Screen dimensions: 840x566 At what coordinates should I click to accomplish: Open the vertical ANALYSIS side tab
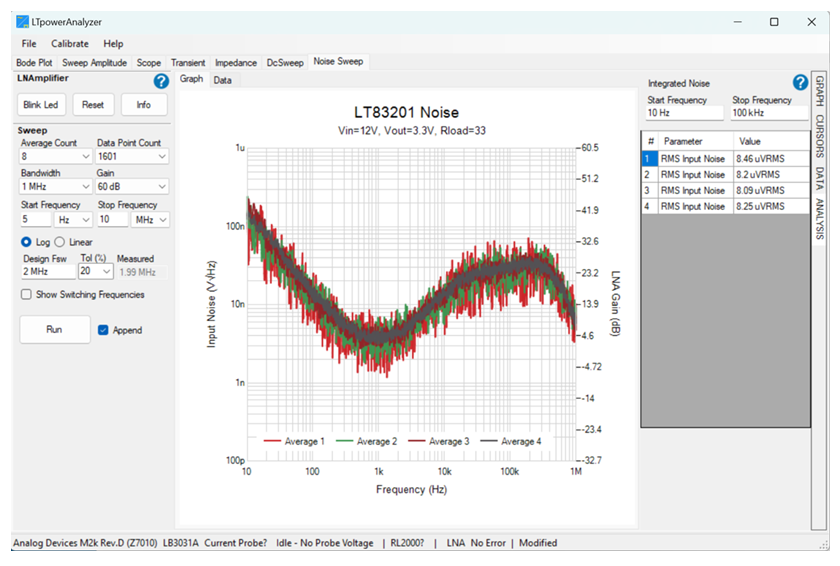coord(819,218)
